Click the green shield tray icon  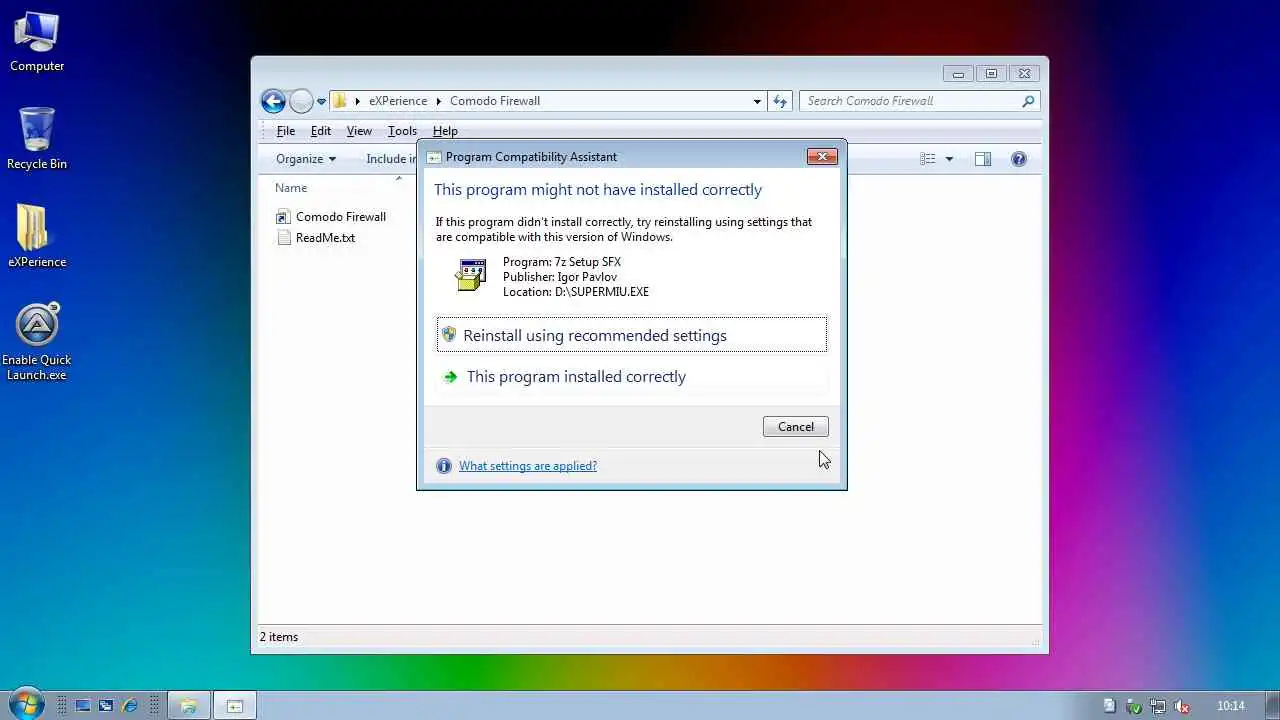[x=1134, y=706]
